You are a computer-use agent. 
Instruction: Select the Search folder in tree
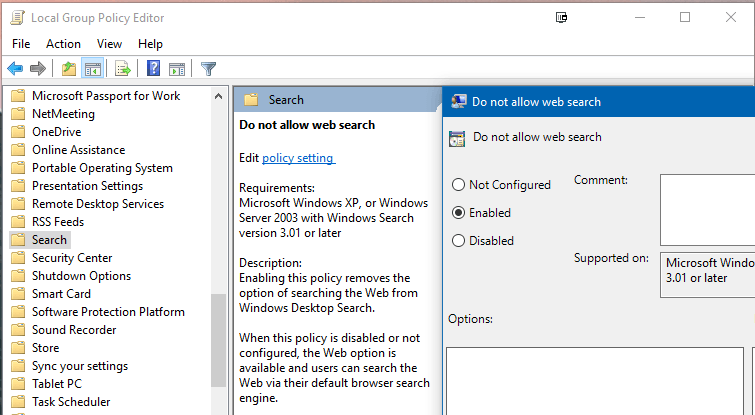click(x=49, y=240)
